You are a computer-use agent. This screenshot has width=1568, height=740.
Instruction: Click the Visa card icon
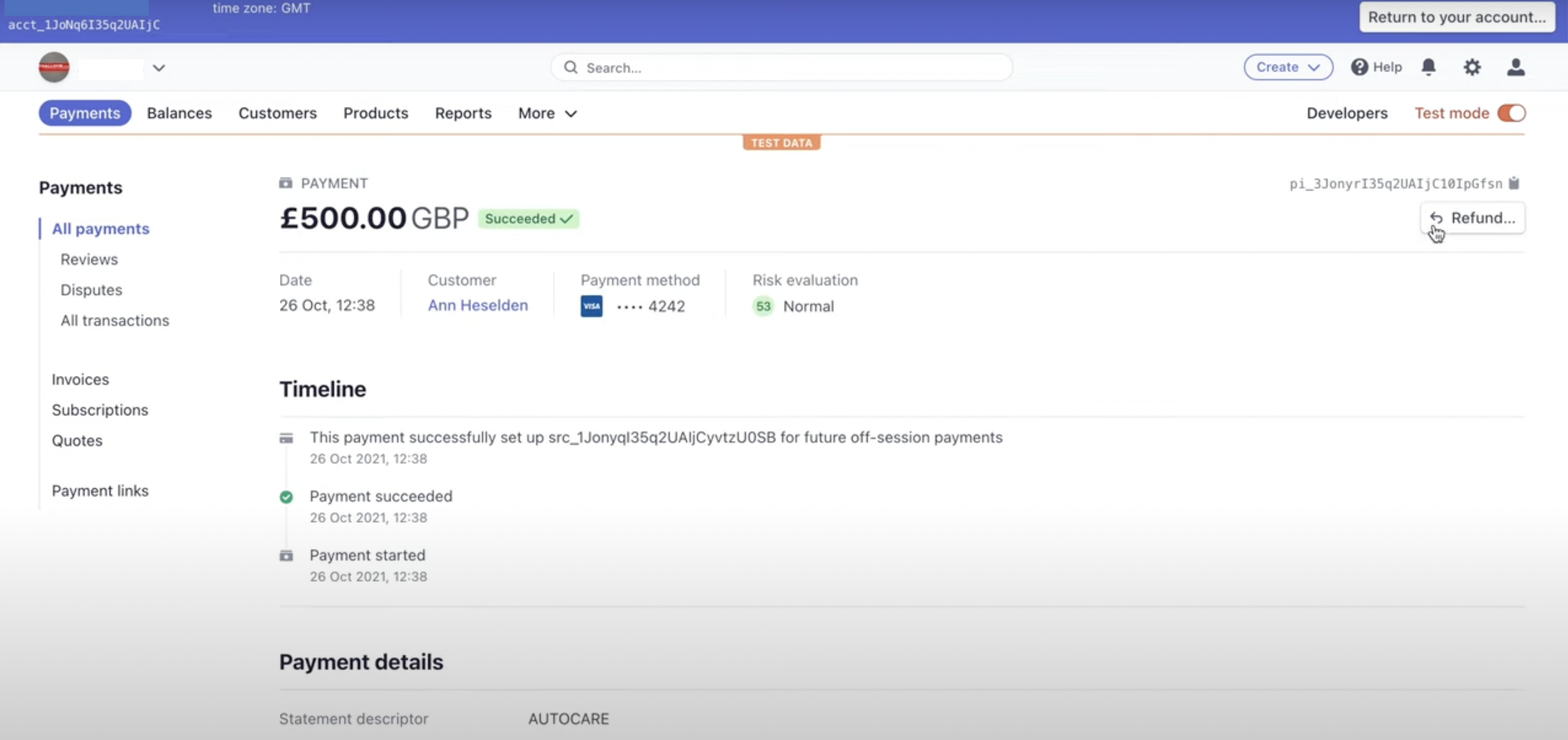click(591, 306)
